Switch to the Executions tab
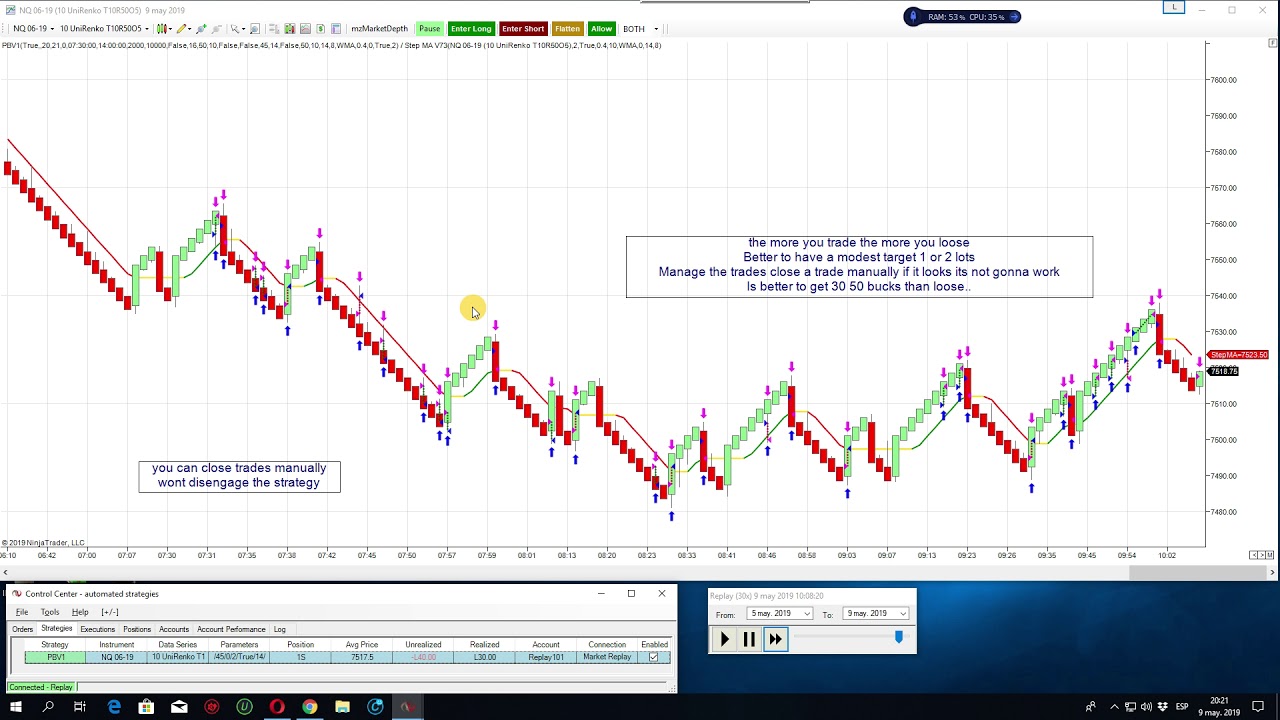Screen dimensions: 1280x720 point(97,629)
